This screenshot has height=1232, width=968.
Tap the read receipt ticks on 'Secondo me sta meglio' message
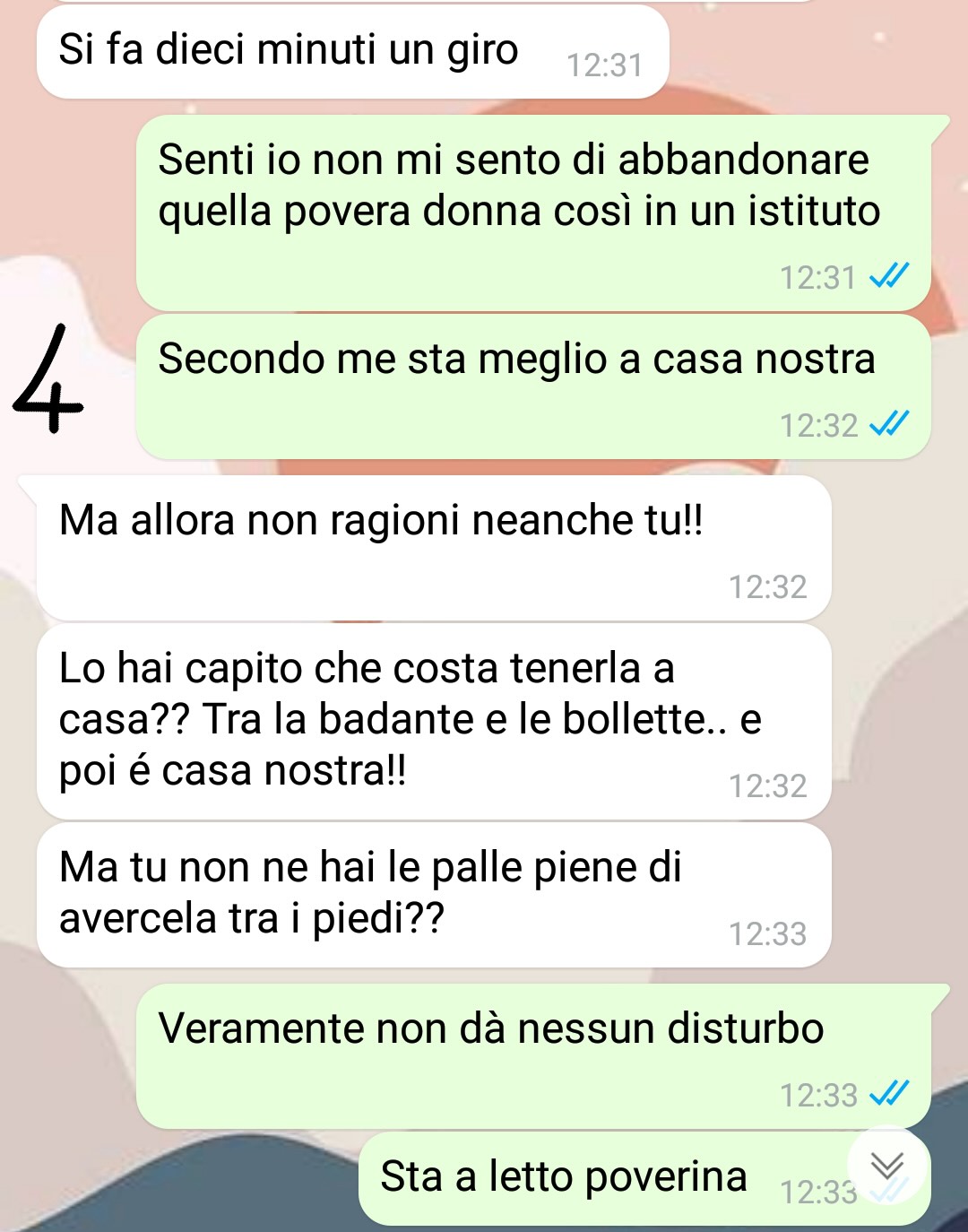click(890, 423)
